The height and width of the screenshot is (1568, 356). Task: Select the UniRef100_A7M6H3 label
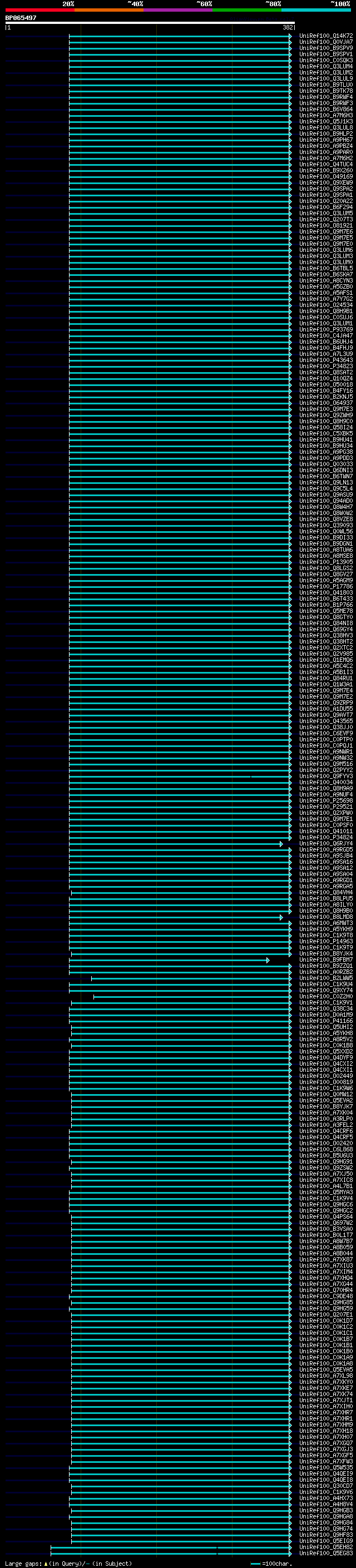tap(326, 116)
